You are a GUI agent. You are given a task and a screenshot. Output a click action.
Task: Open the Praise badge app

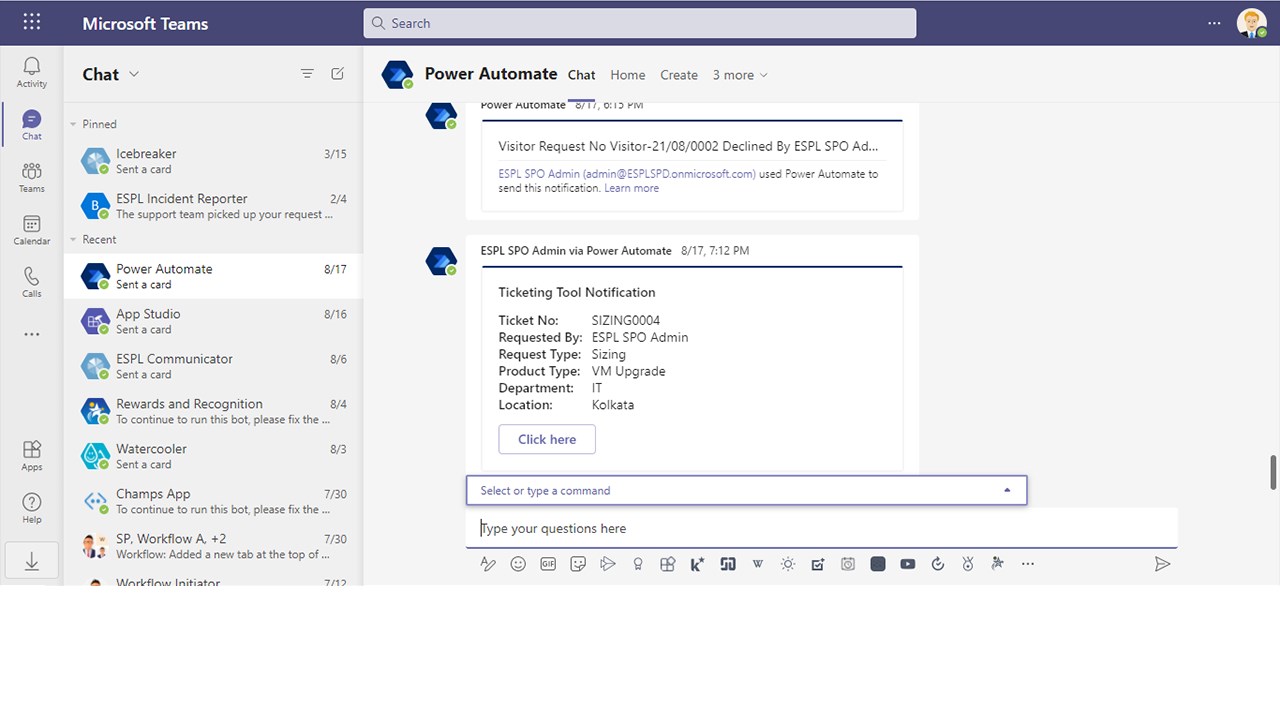(638, 564)
